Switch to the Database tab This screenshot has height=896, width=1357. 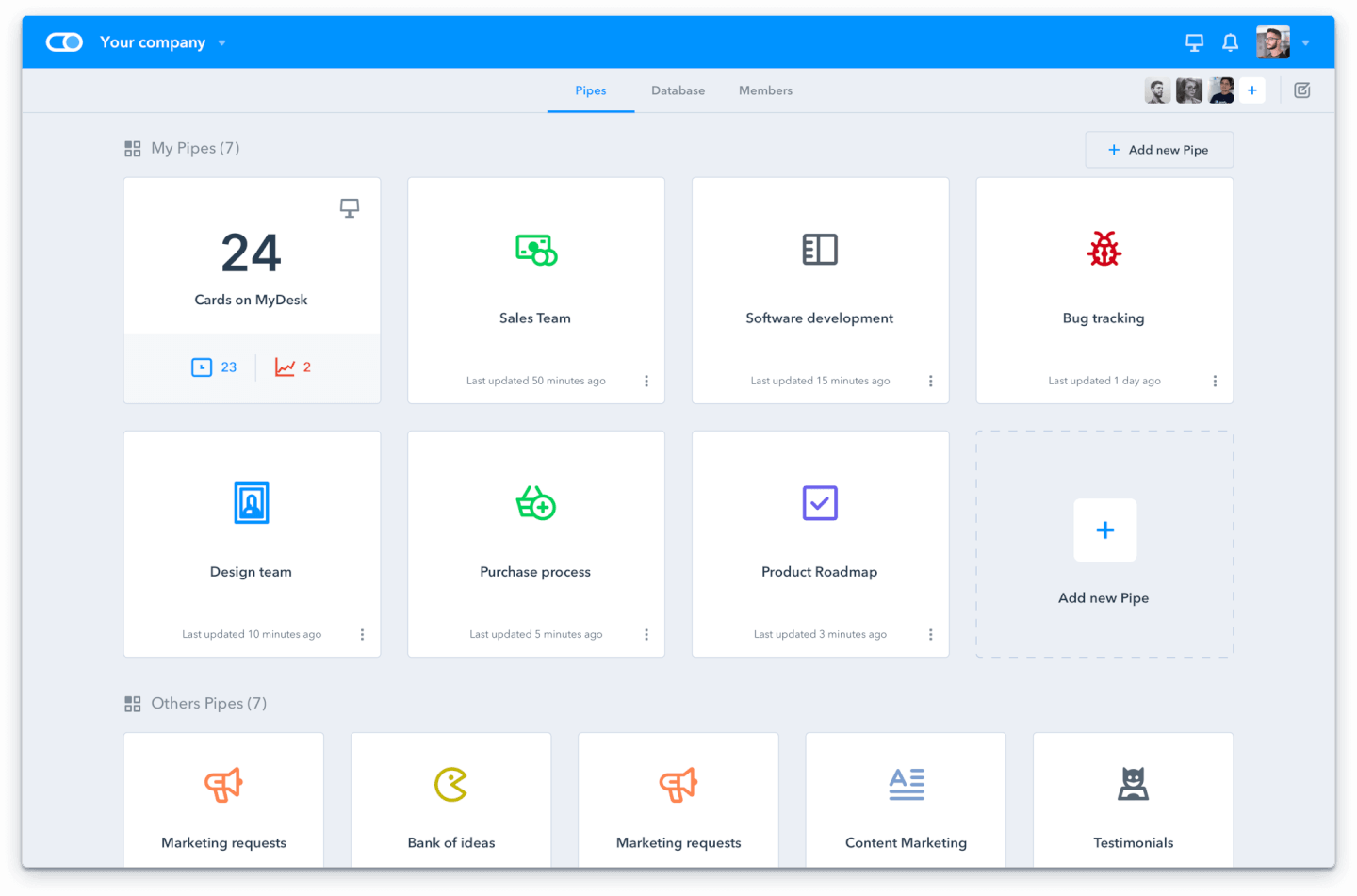(678, 90)
